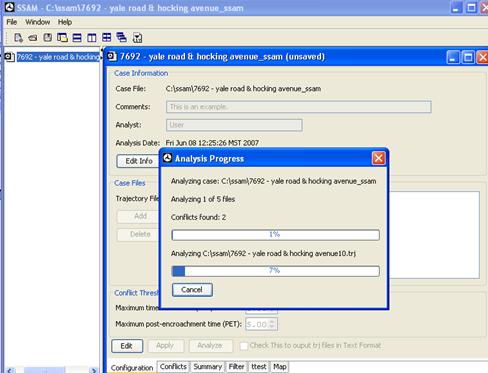488x373 pixels.
Task: Click the Save disk toolbar icon
Action: click(x=48, y=37)
